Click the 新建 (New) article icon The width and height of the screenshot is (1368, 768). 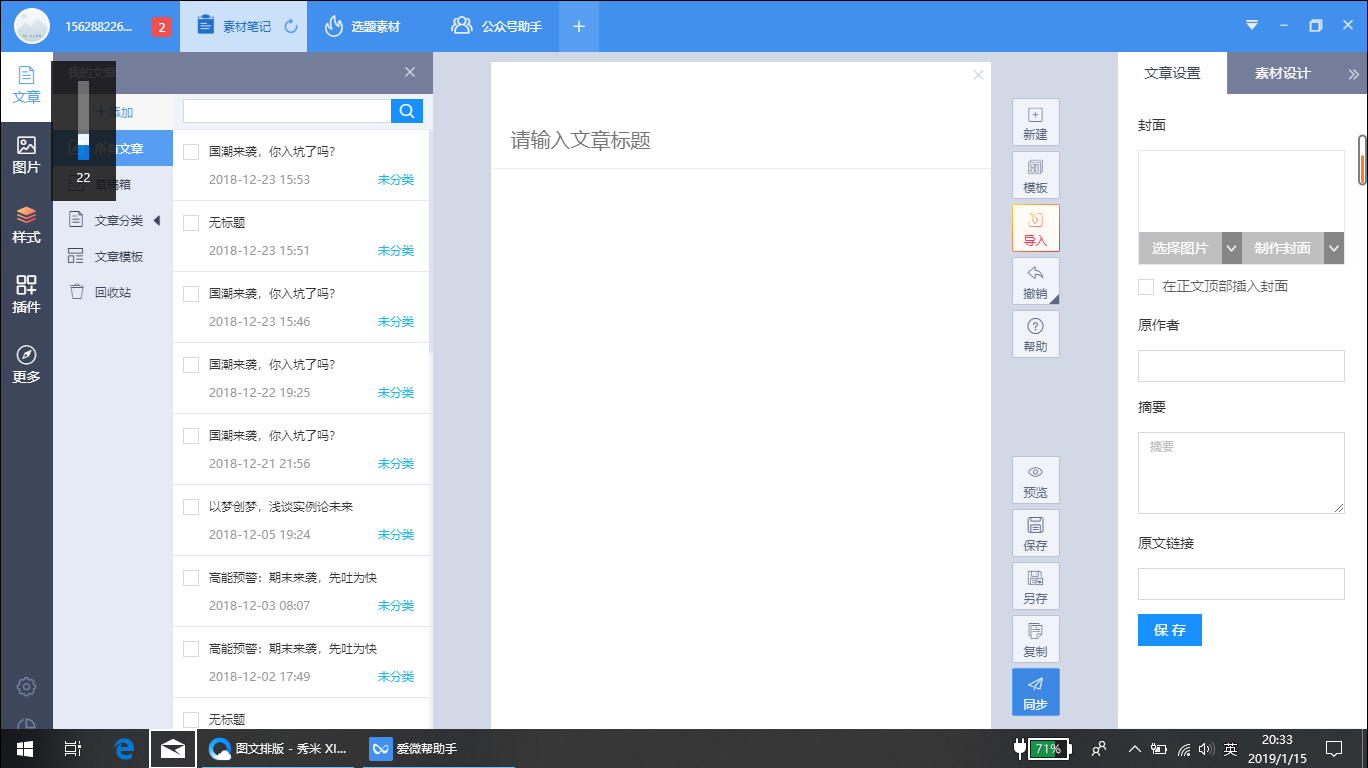(1035, 122)
